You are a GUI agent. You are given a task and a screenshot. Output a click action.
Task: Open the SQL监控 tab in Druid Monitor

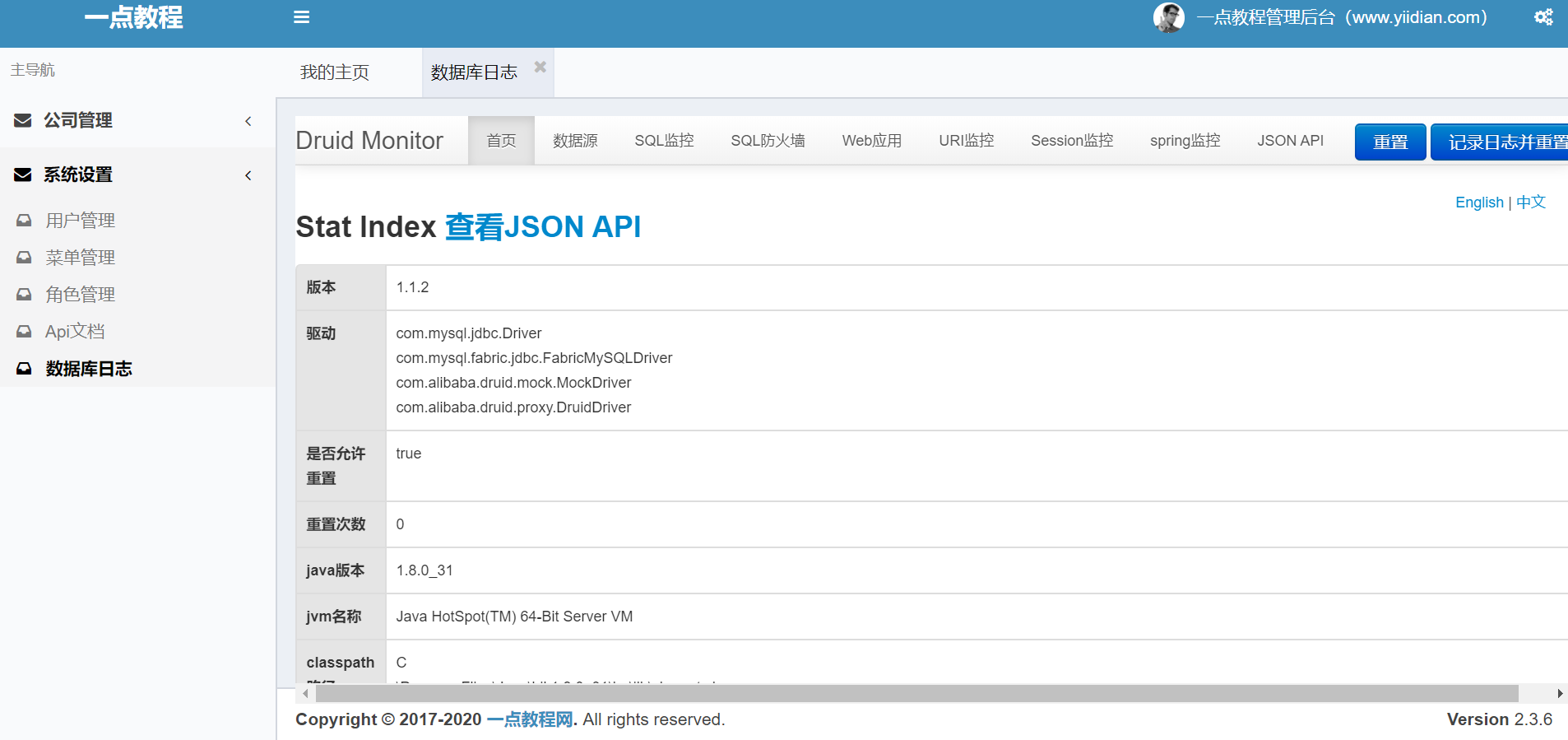coord(664,141)
